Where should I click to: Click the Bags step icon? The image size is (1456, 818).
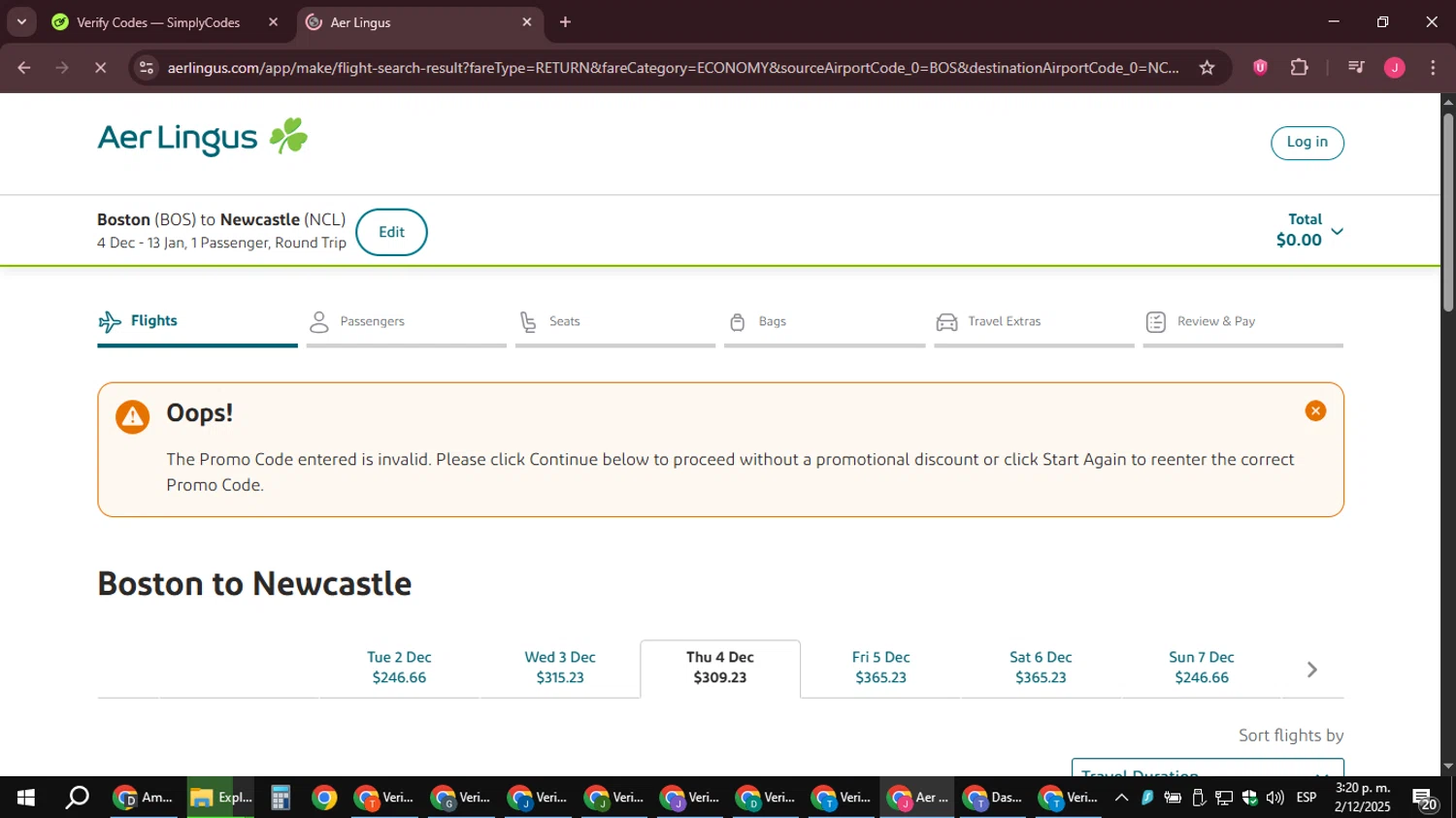click(738, 322)
